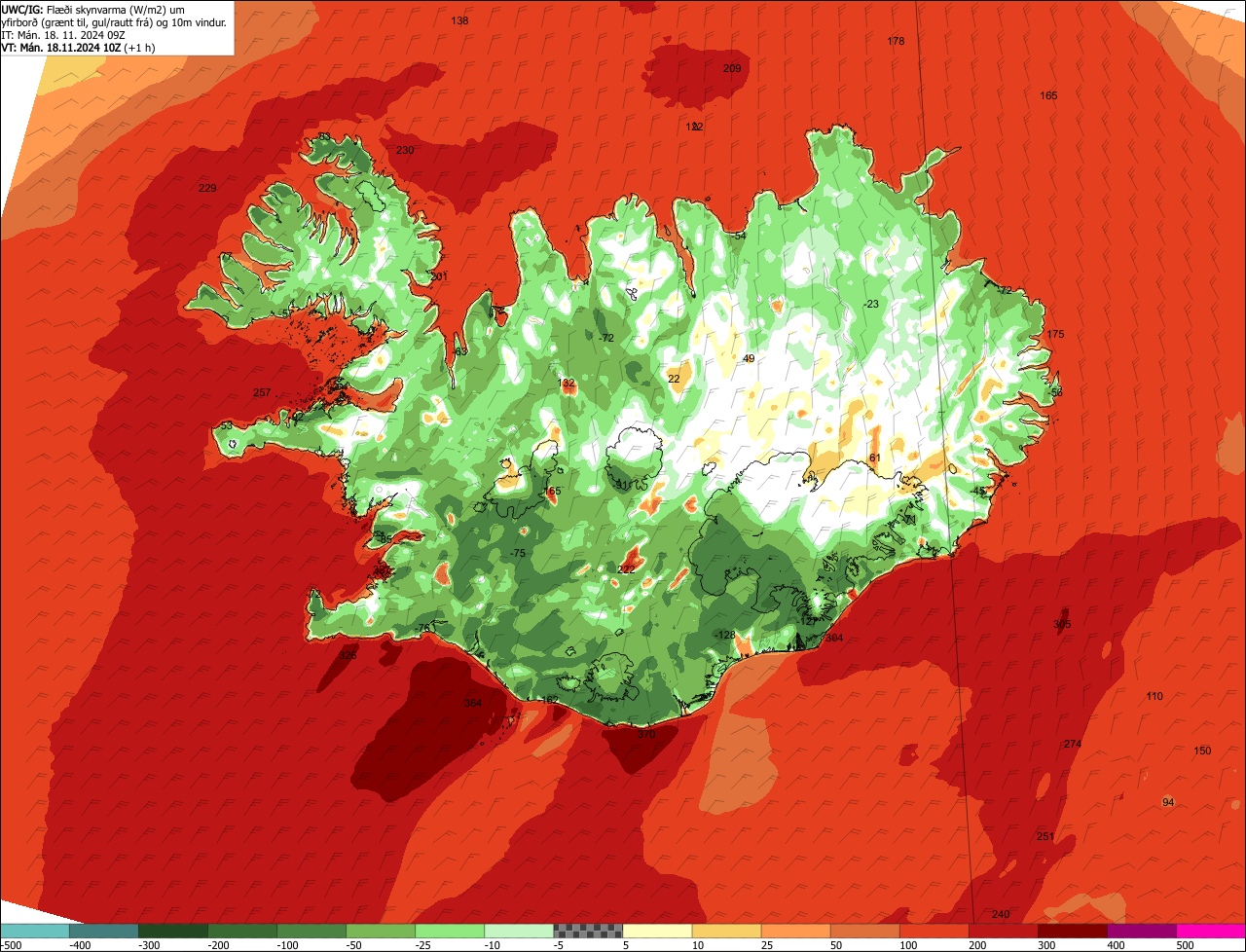Image resolution: width=1246 pixels, height=952 pixels.
Task: Click the light green swatch between -25 and -10
Action: [x=449, y=931]
